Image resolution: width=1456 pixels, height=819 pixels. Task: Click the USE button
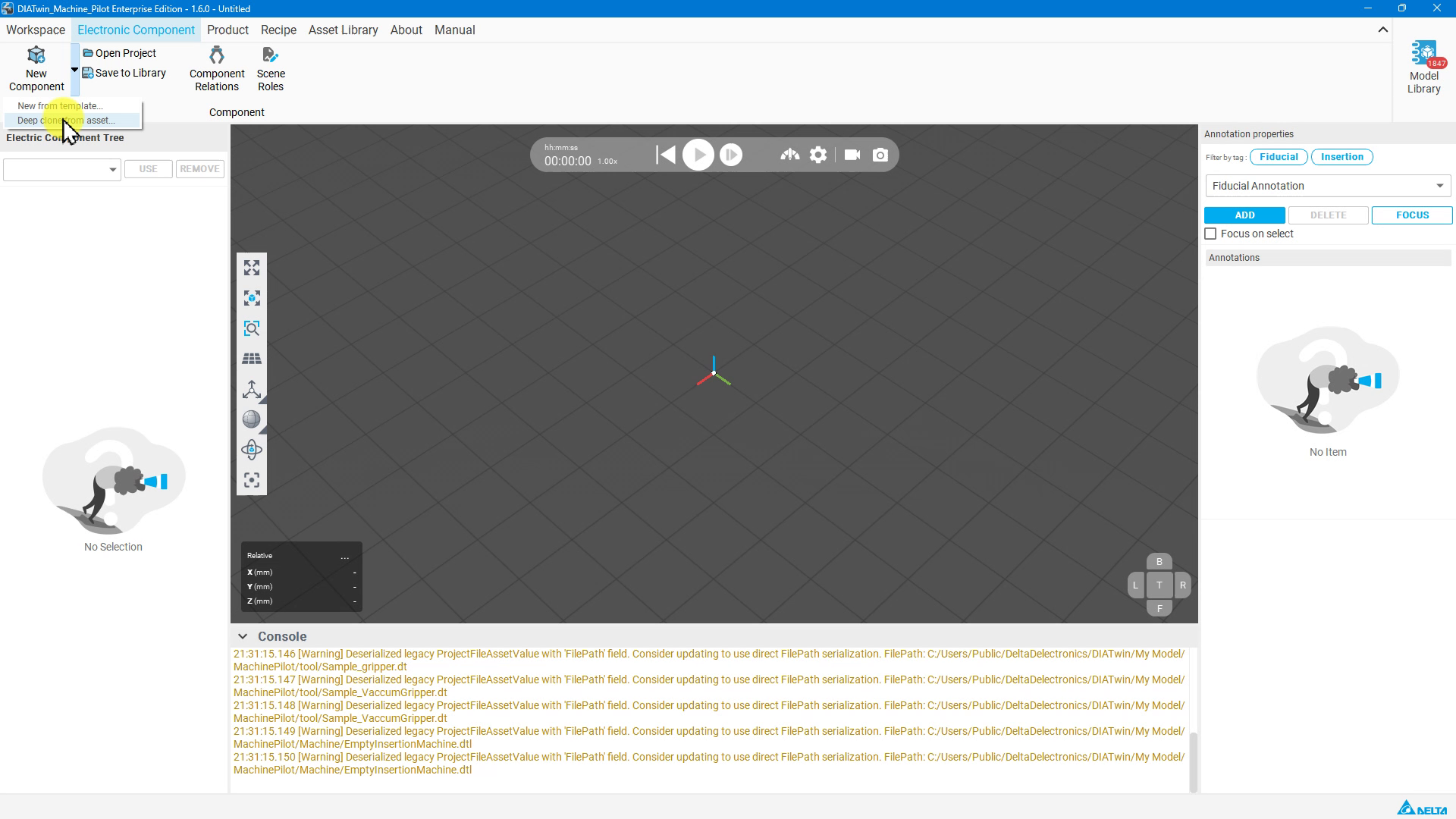(x=149, y=169)
